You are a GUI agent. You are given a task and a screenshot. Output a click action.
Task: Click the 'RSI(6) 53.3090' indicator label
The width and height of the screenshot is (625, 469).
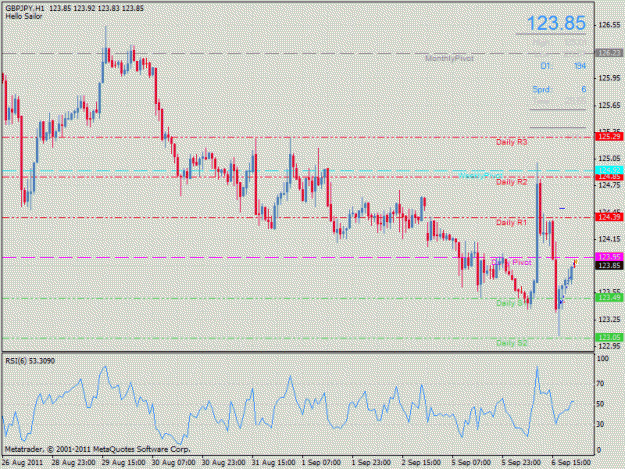pos(30,361)
